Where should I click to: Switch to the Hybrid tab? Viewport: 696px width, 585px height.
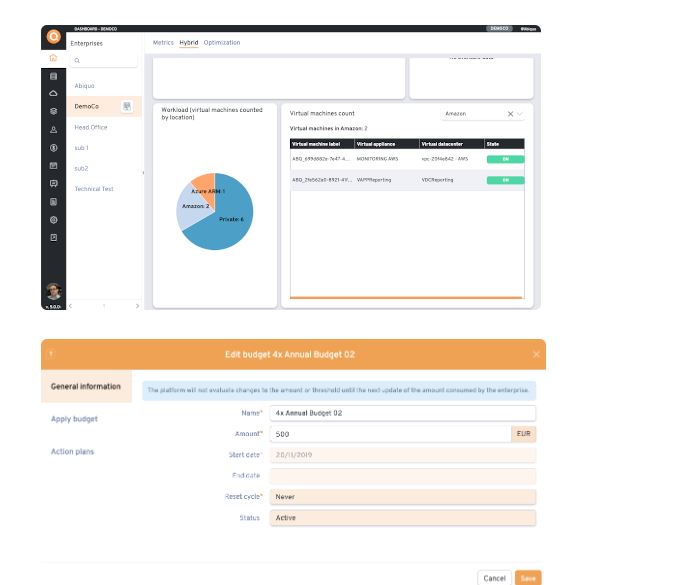coord(189,43)
